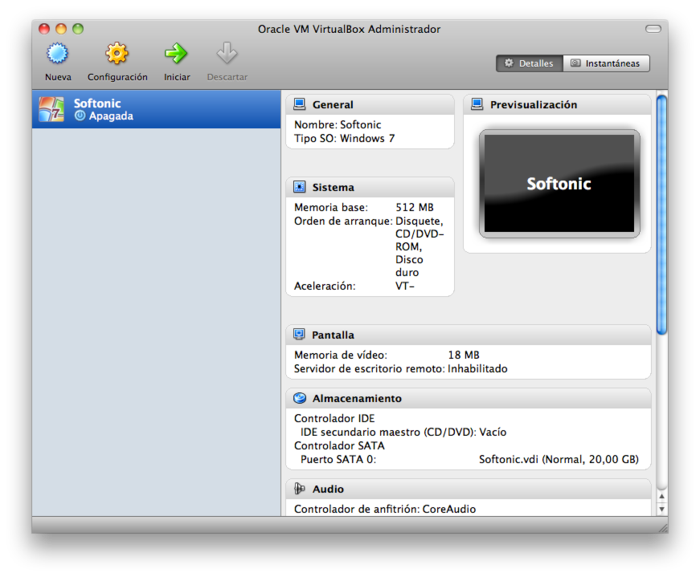Click 'Softonic.vdi (Normal, 20,00 GB)' value
This screenshot has height=577, width=700.
click(x=558, y=460)
